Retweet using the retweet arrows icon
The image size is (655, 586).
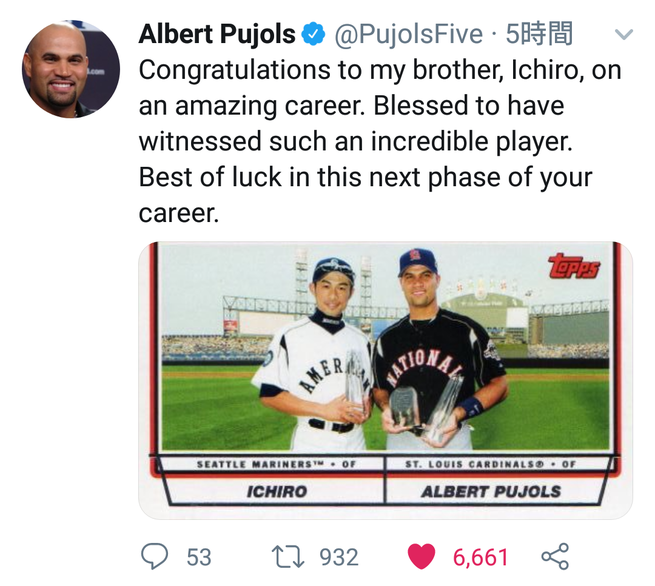(x=288, y=556)
